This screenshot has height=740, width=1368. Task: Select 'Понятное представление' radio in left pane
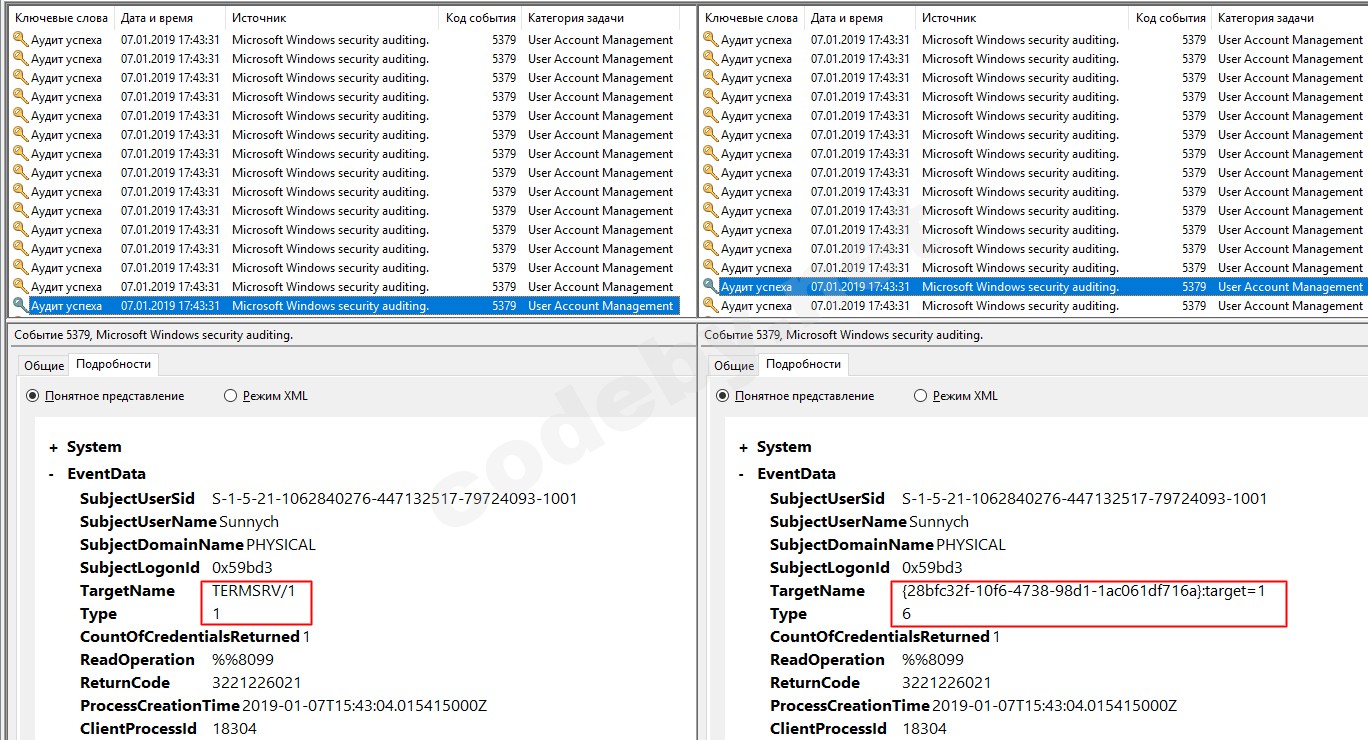click(32, 396)
